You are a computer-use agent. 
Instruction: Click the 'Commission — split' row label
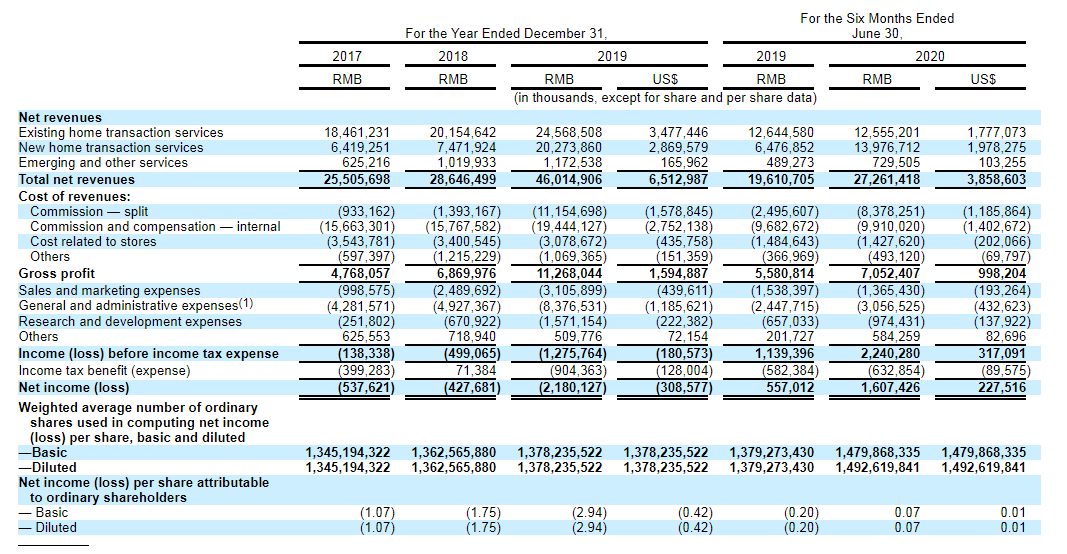tap(88, 212)
